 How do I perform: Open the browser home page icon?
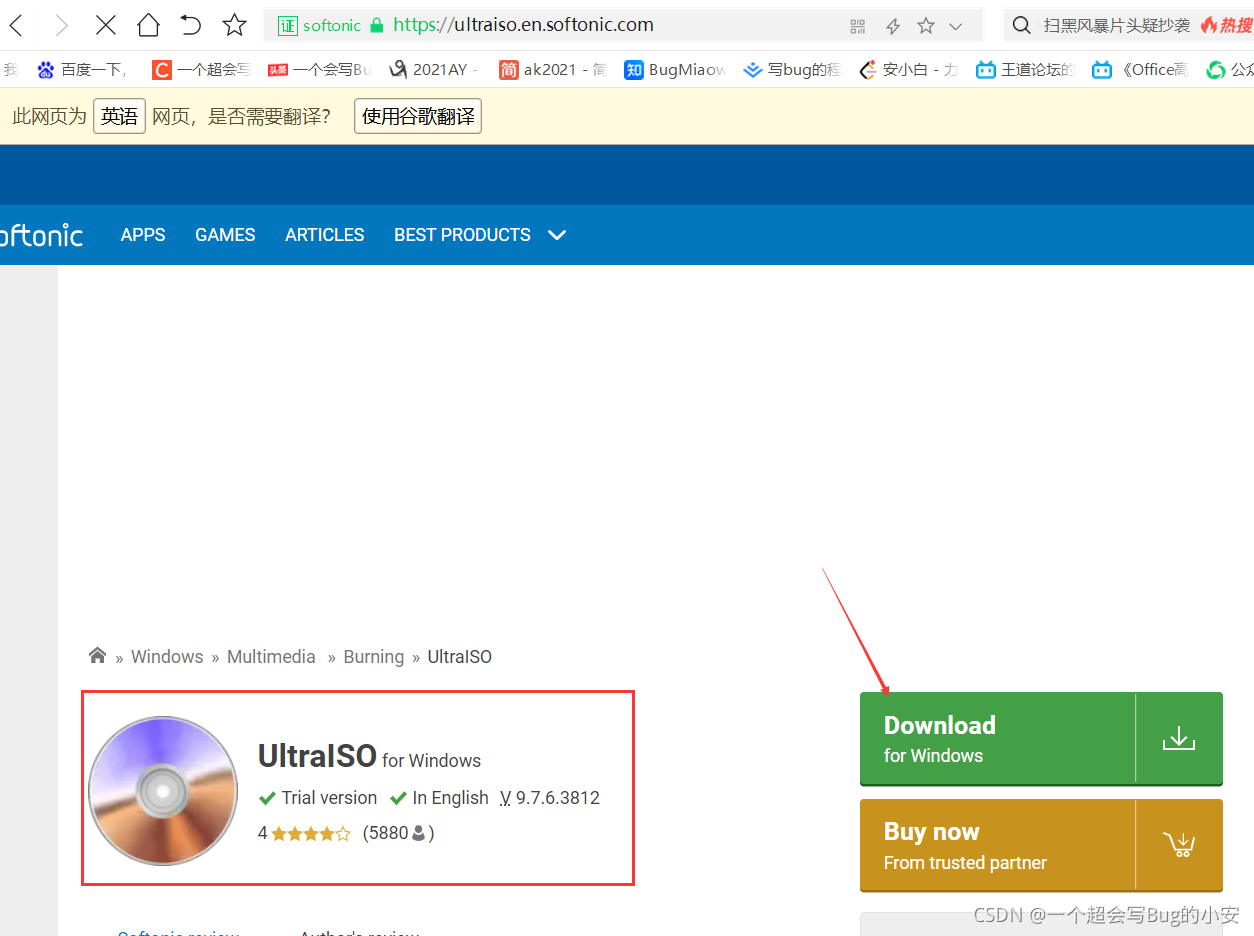148,25
